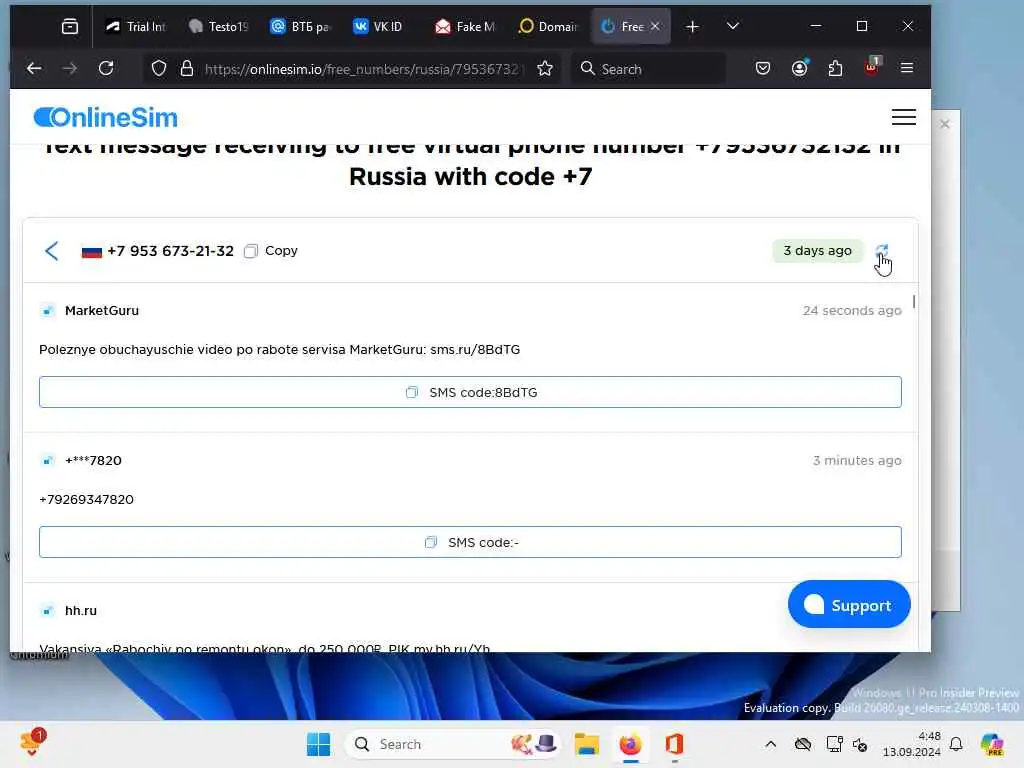This screenshot has width=1024, height=768.
Task: Bookmark this page with the star icon
Action: tap(545, 69)
